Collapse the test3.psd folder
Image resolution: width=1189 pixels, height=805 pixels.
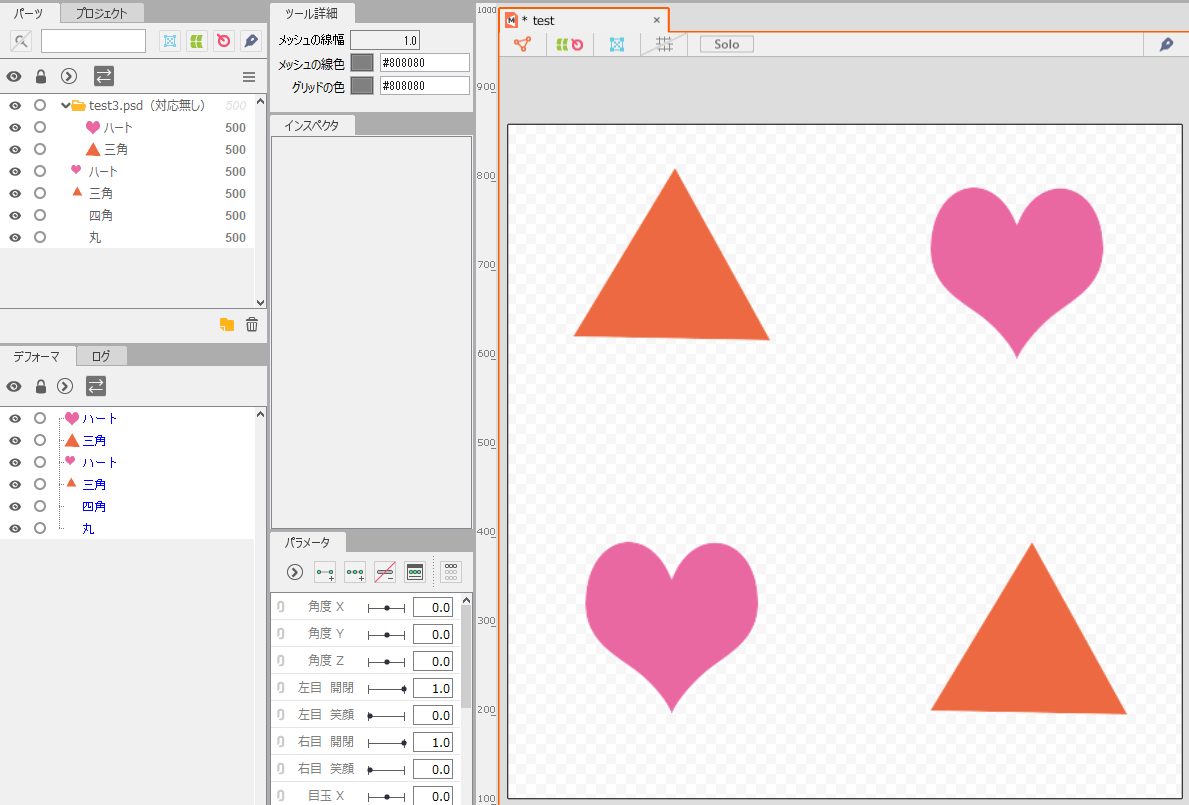click(65, 106)
